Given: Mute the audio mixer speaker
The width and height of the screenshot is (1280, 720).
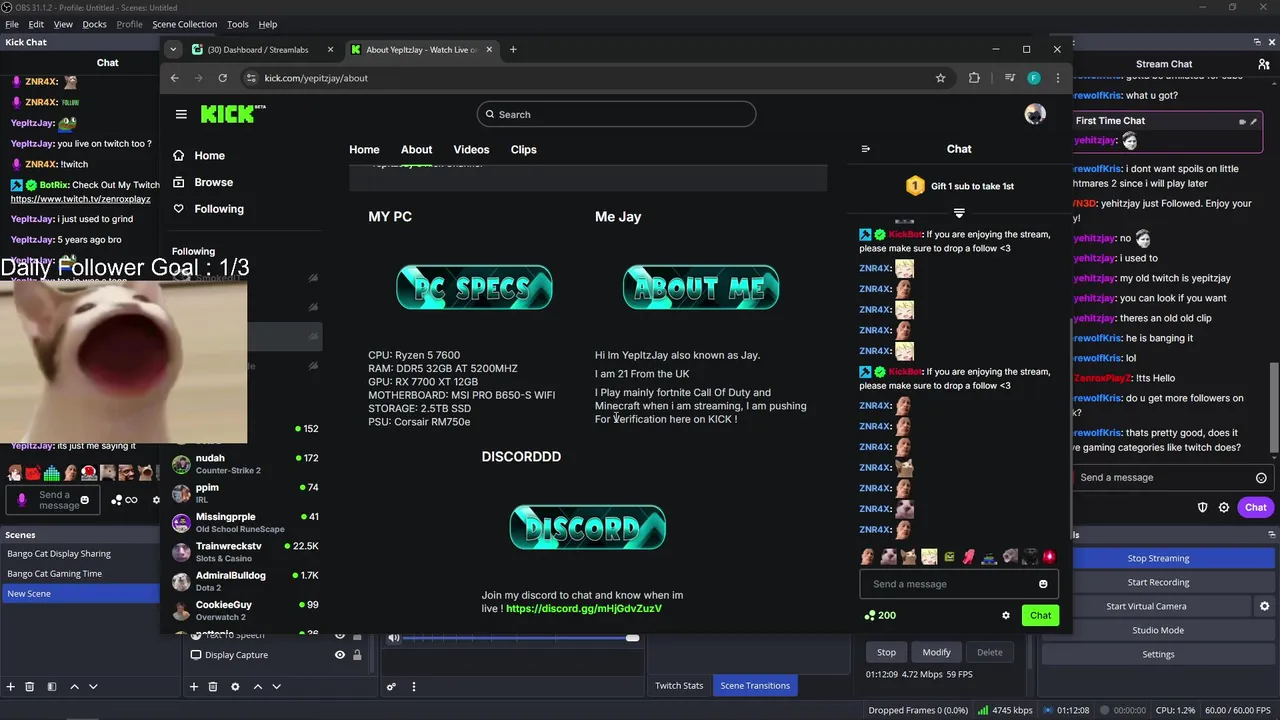Looking at the screenshot, I should coord(394,637).
